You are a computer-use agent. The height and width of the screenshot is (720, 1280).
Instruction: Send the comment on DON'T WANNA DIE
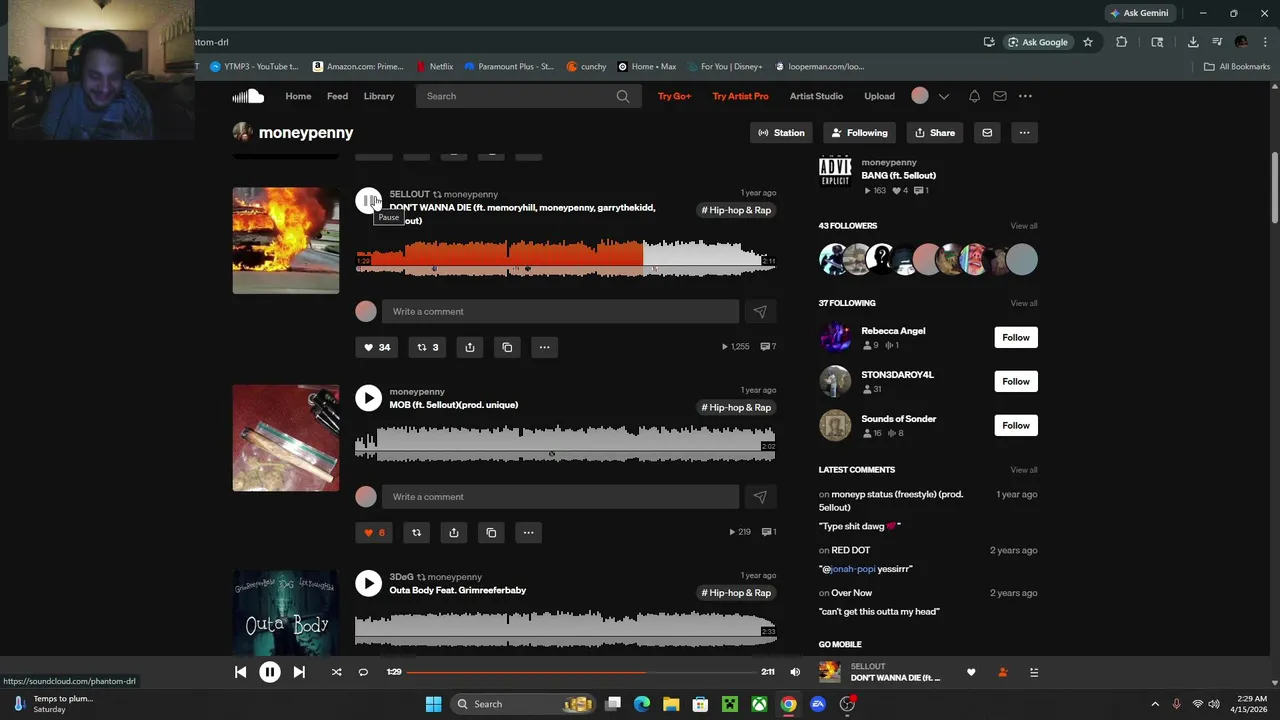[760, 311]
